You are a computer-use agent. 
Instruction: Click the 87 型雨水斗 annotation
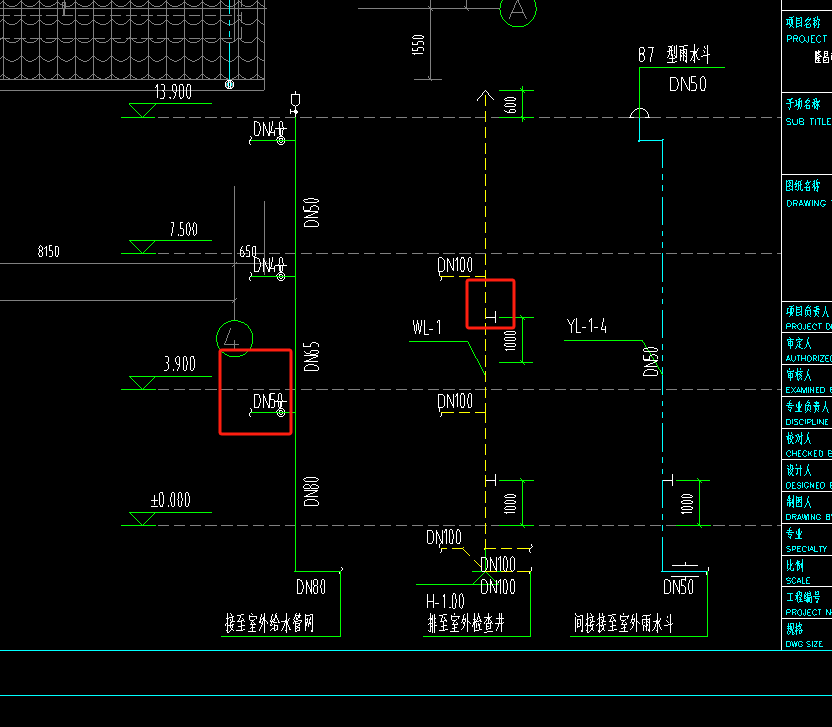pos(674,54)
